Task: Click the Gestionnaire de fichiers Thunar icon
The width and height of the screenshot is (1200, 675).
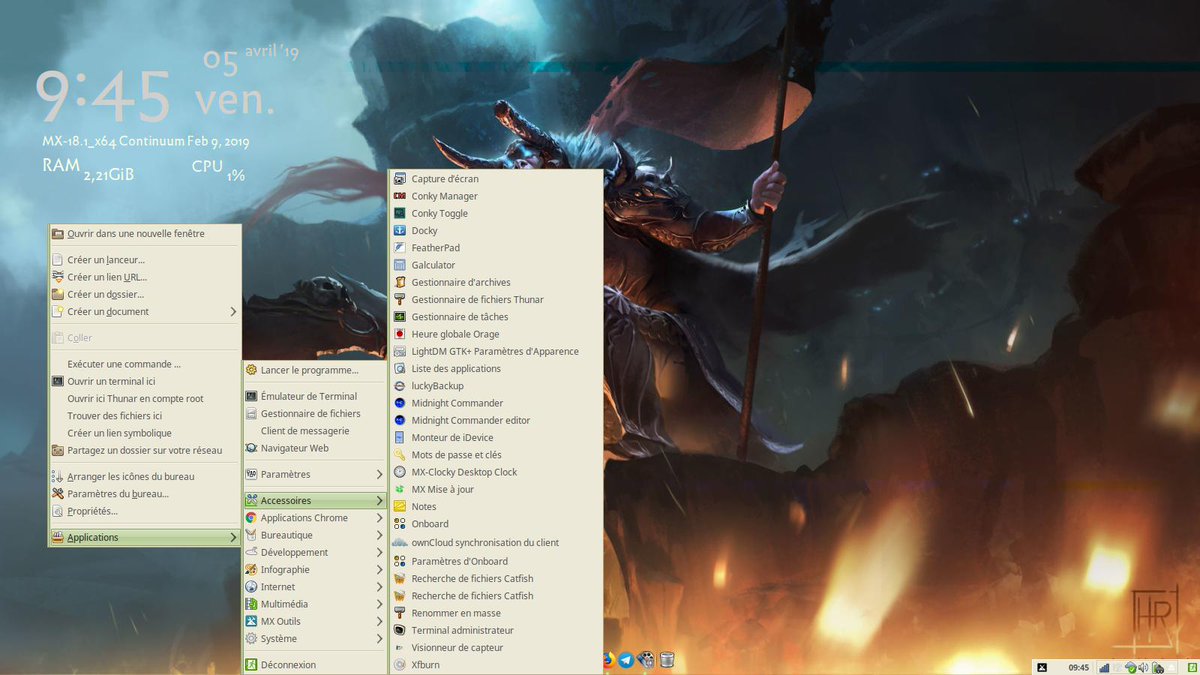Action: click(x=400, y=299)
